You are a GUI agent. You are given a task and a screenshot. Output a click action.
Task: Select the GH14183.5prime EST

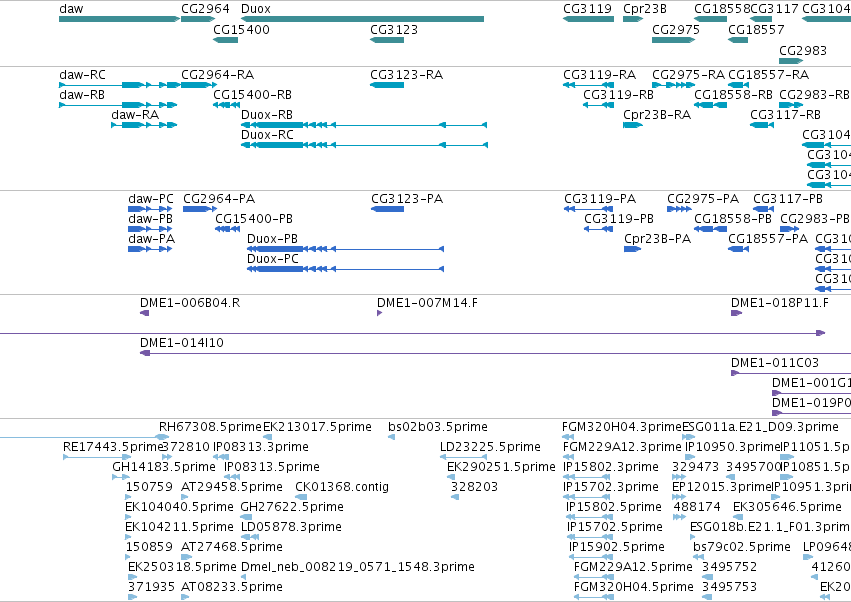tap(121, 477)
